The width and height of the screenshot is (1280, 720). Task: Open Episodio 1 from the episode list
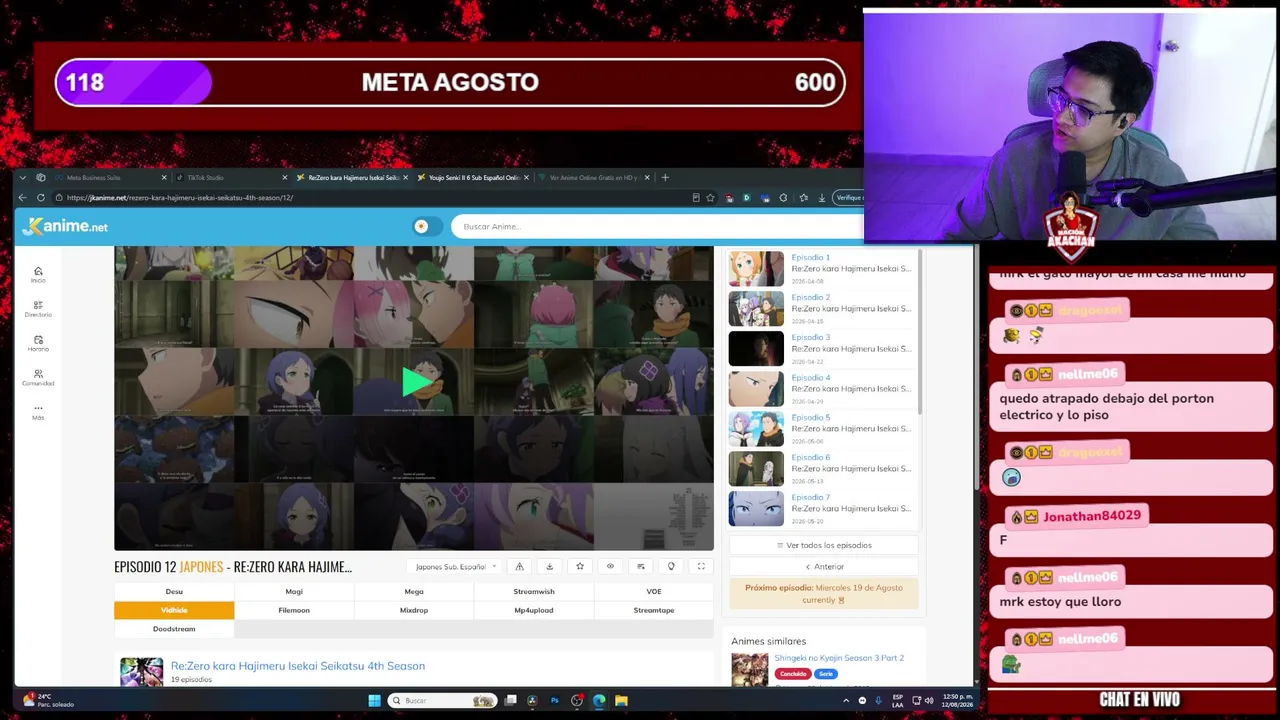(810, 257)
